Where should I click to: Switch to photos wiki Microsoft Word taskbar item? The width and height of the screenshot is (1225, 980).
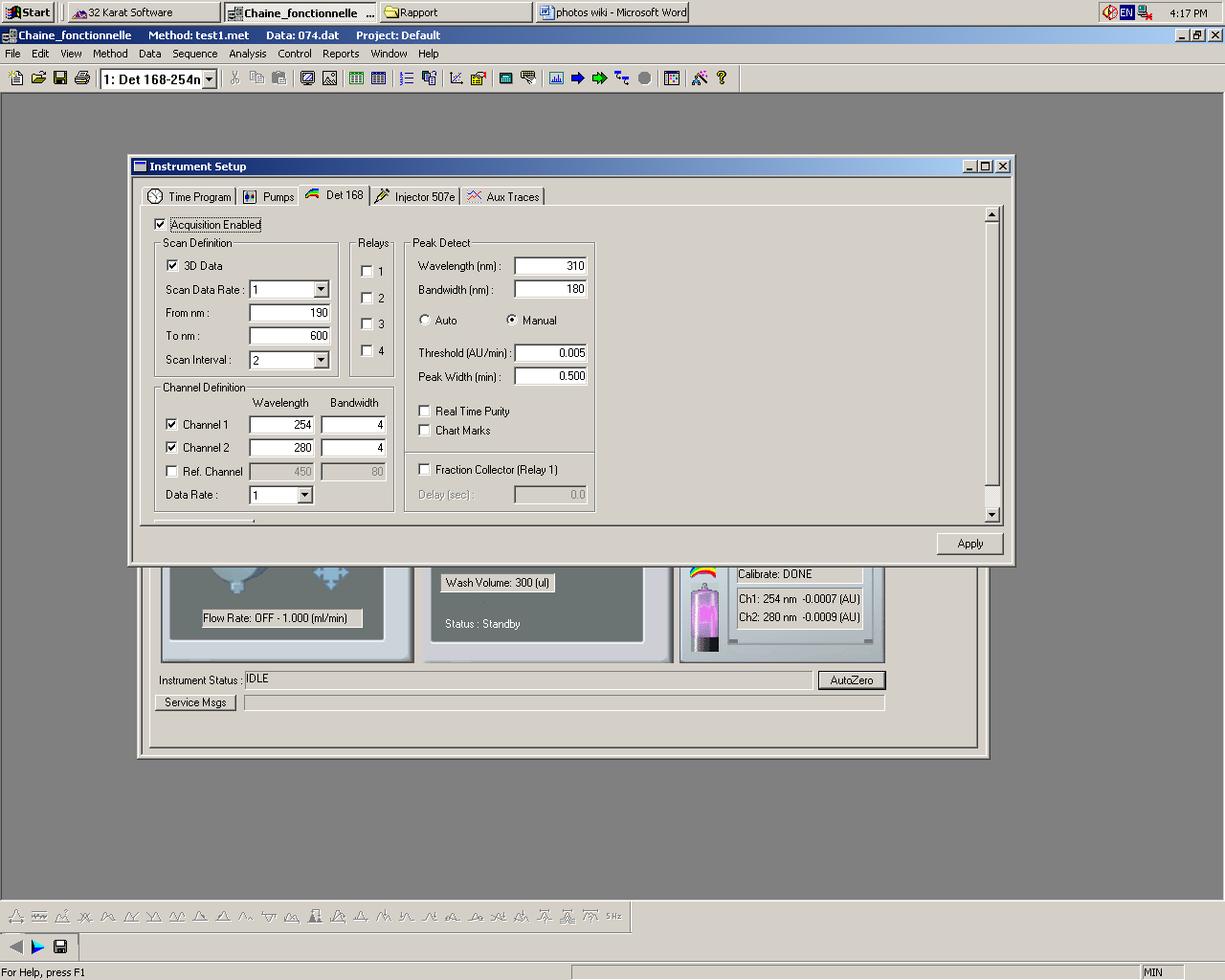tap(612, 11)
